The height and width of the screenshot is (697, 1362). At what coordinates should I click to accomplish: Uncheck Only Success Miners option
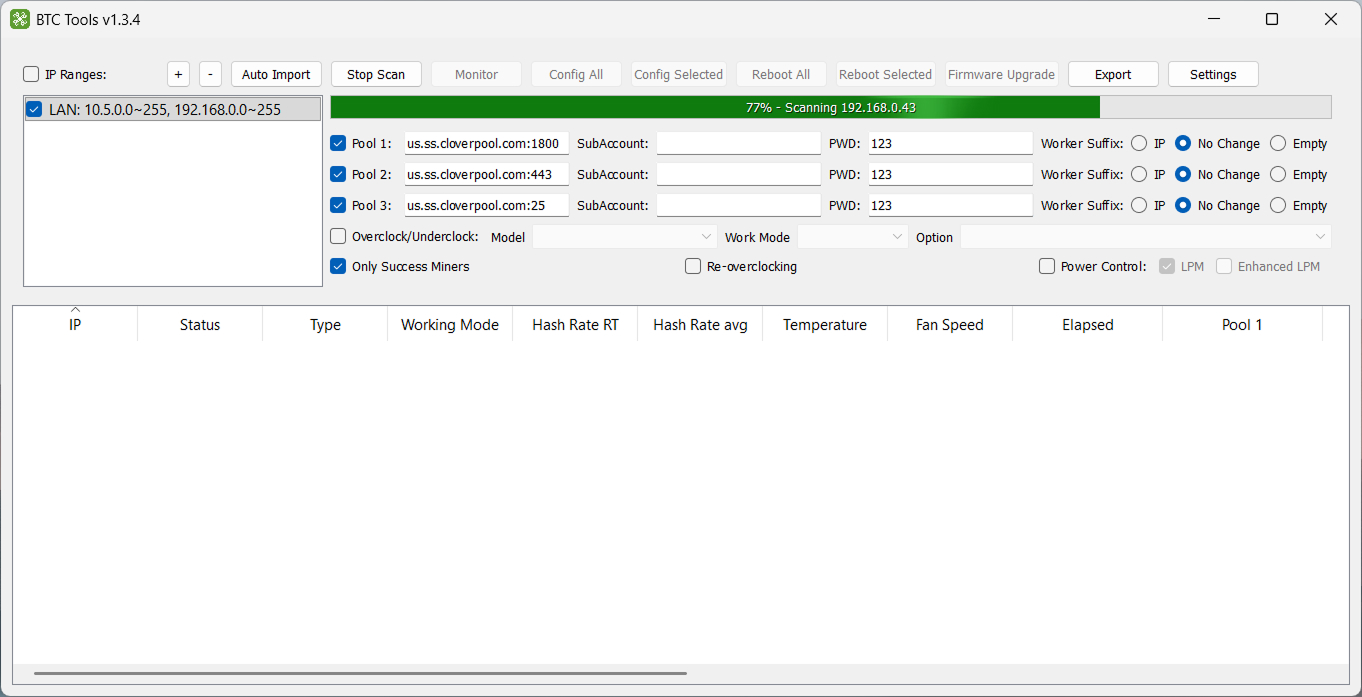point(338,266)
